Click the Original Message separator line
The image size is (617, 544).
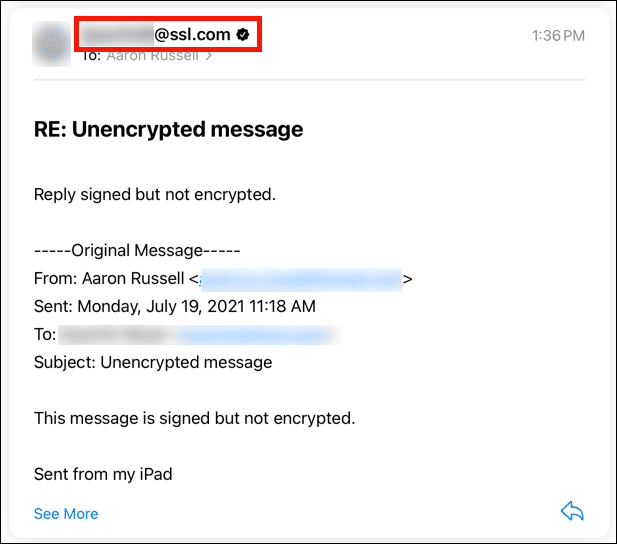137,251
